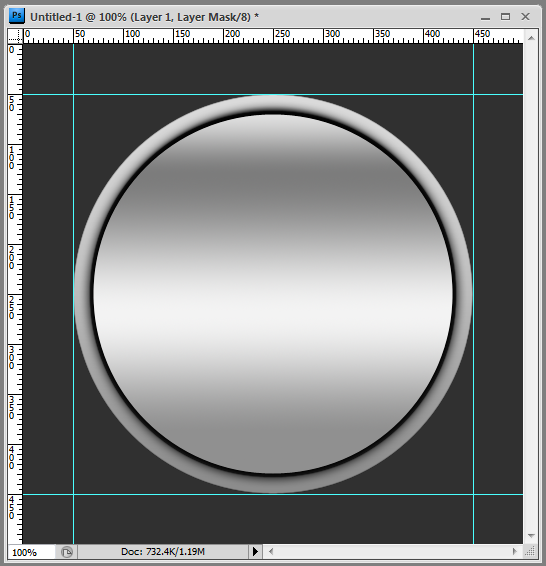The image size is (546, 566).
Task: Click the vertical scrollbar down arrow
Action: point(531,536)
